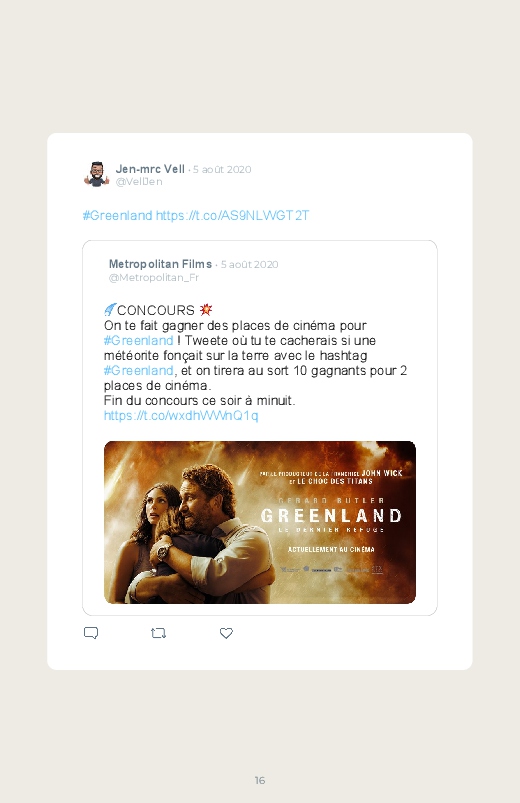Follow the t.co/AS9NLWGT2T link
The width and height of the screenshot is (520, 803).
pos(233,216)
